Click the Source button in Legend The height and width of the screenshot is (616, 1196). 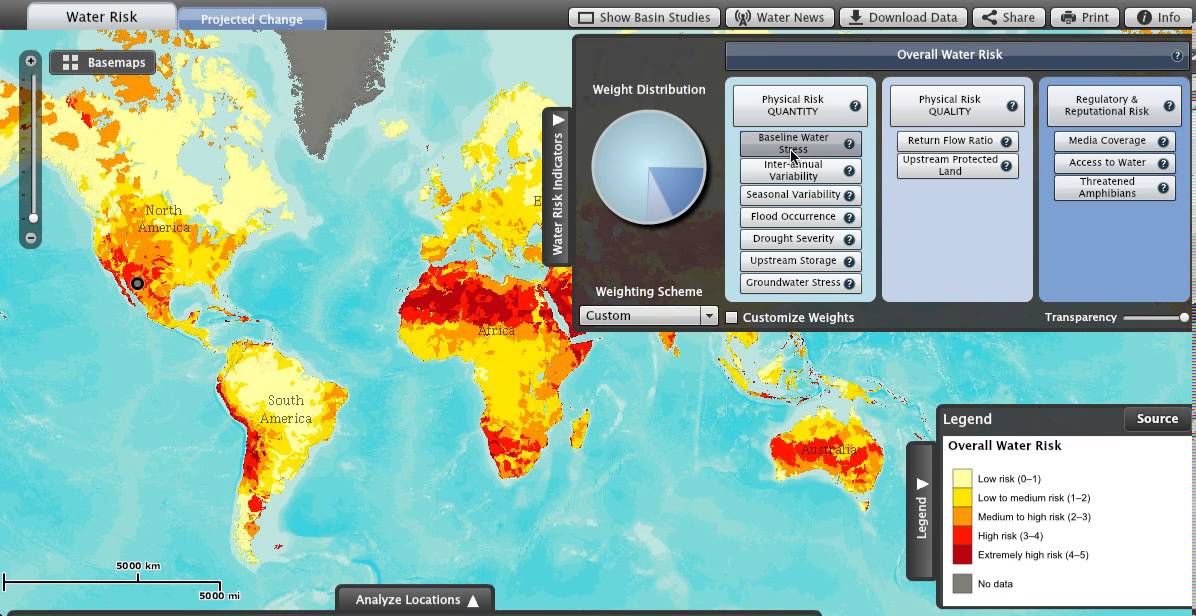click(x=1156, y=419)
